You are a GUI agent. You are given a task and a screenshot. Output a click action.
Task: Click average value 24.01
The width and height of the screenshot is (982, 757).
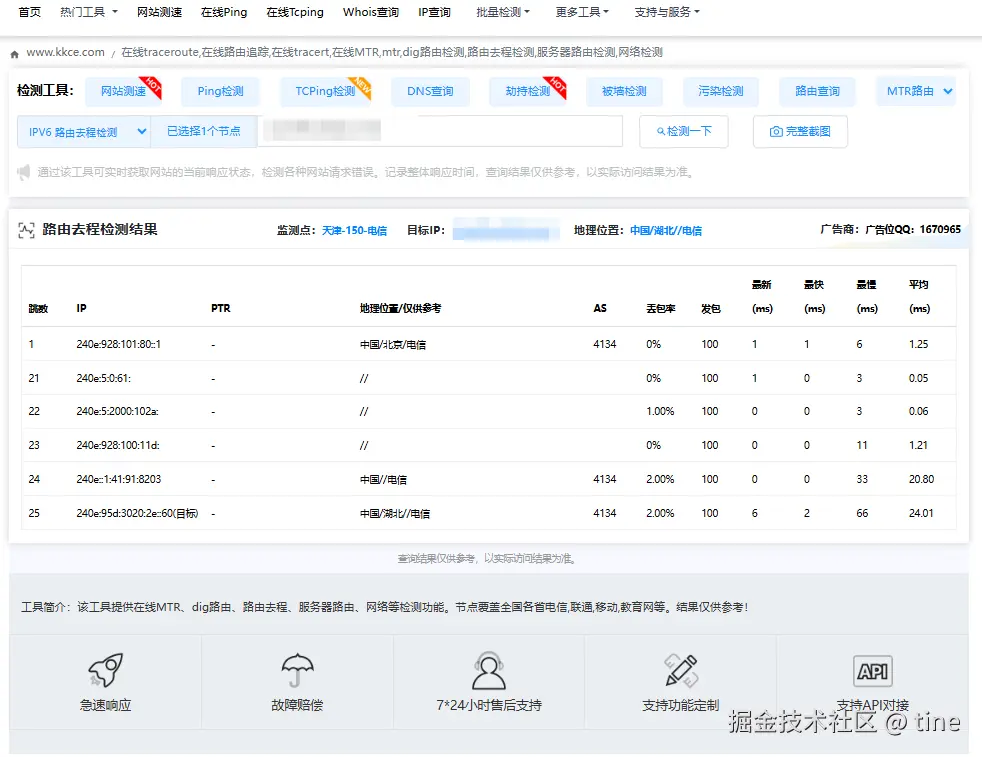(x=921, y=513)
